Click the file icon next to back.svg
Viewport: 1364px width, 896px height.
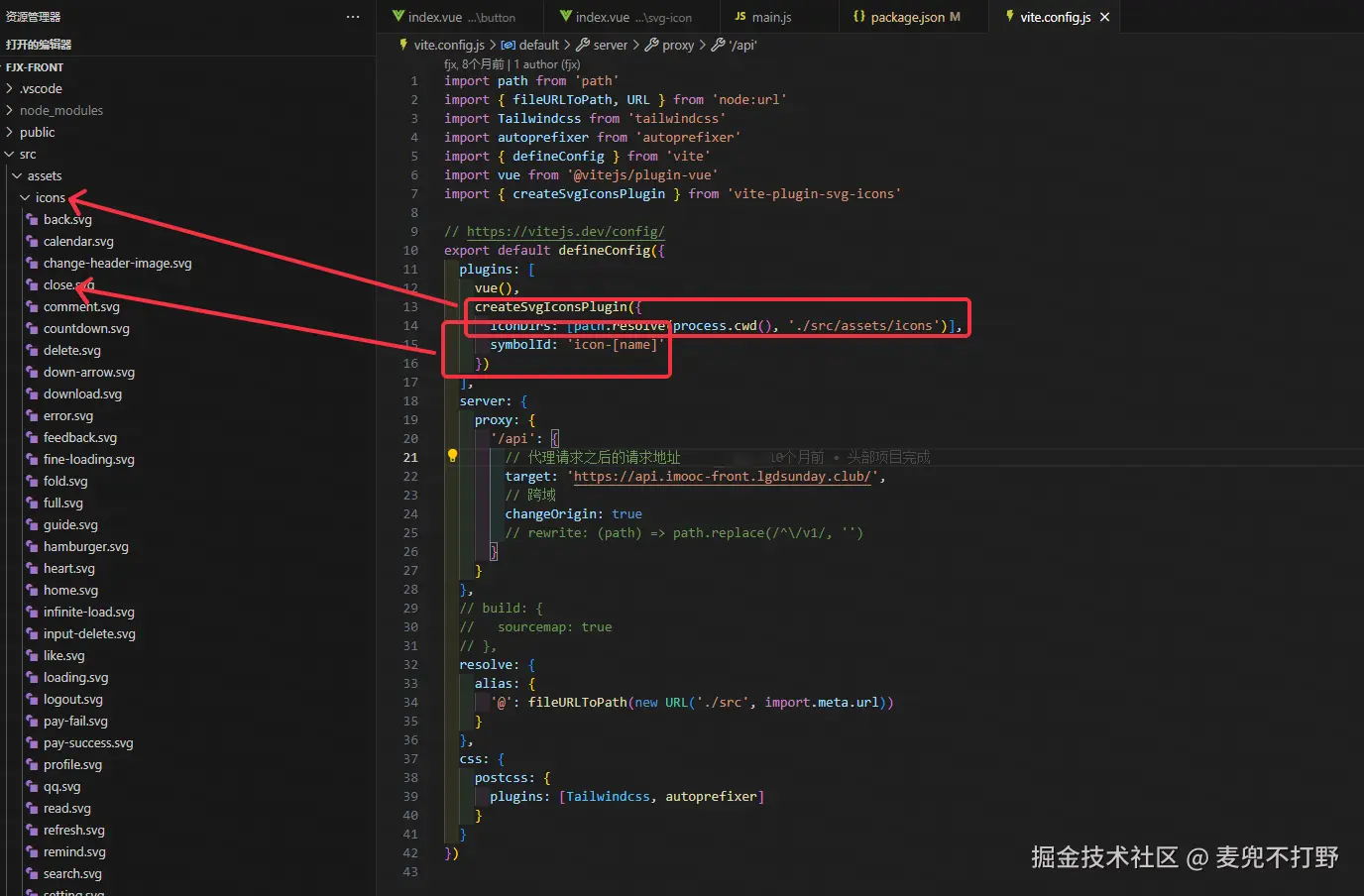click(33, 219)
